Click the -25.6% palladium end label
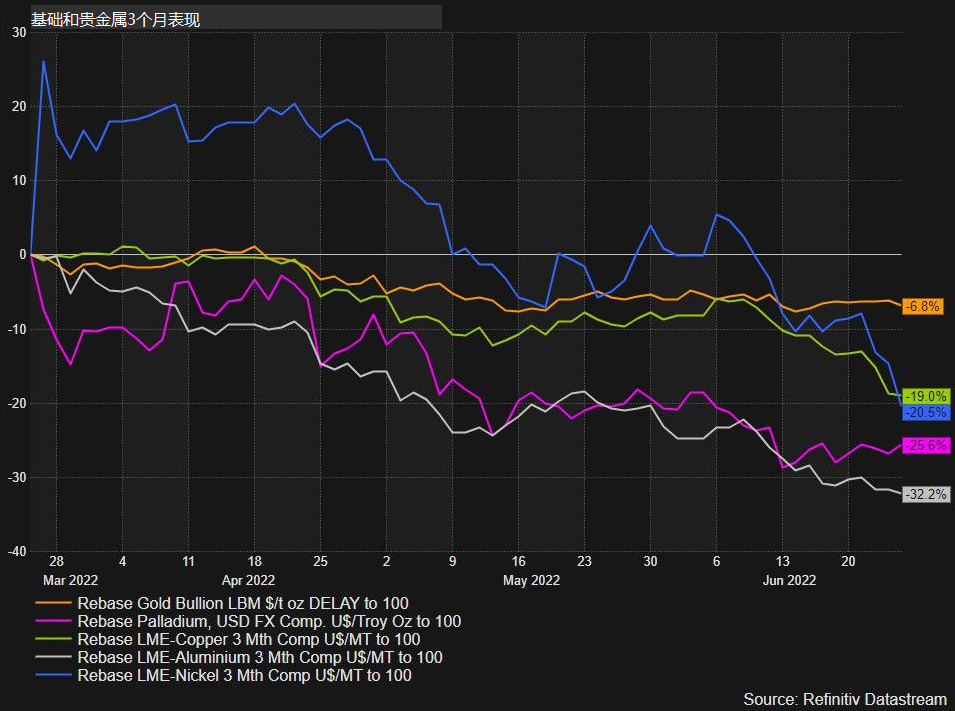 926,445
